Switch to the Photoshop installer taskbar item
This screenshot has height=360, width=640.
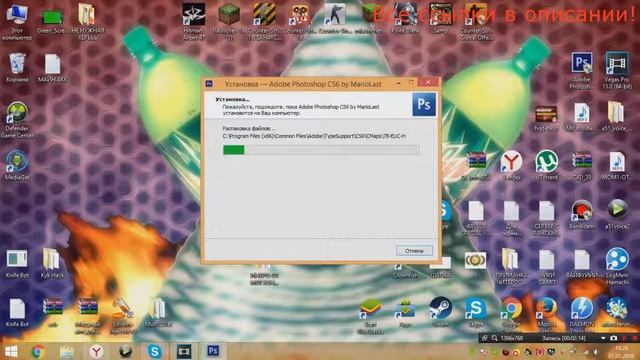pyautogui.click(x=213, y=351)
